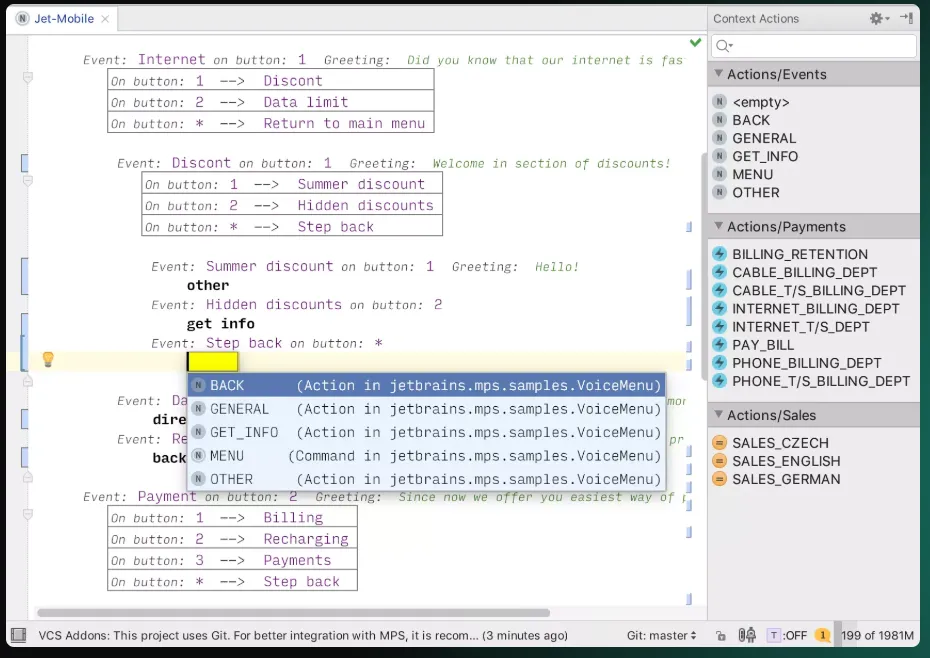Open the notifications badge in status bar
The width and height of the screenshot is (930, 658).
point(822,635)
